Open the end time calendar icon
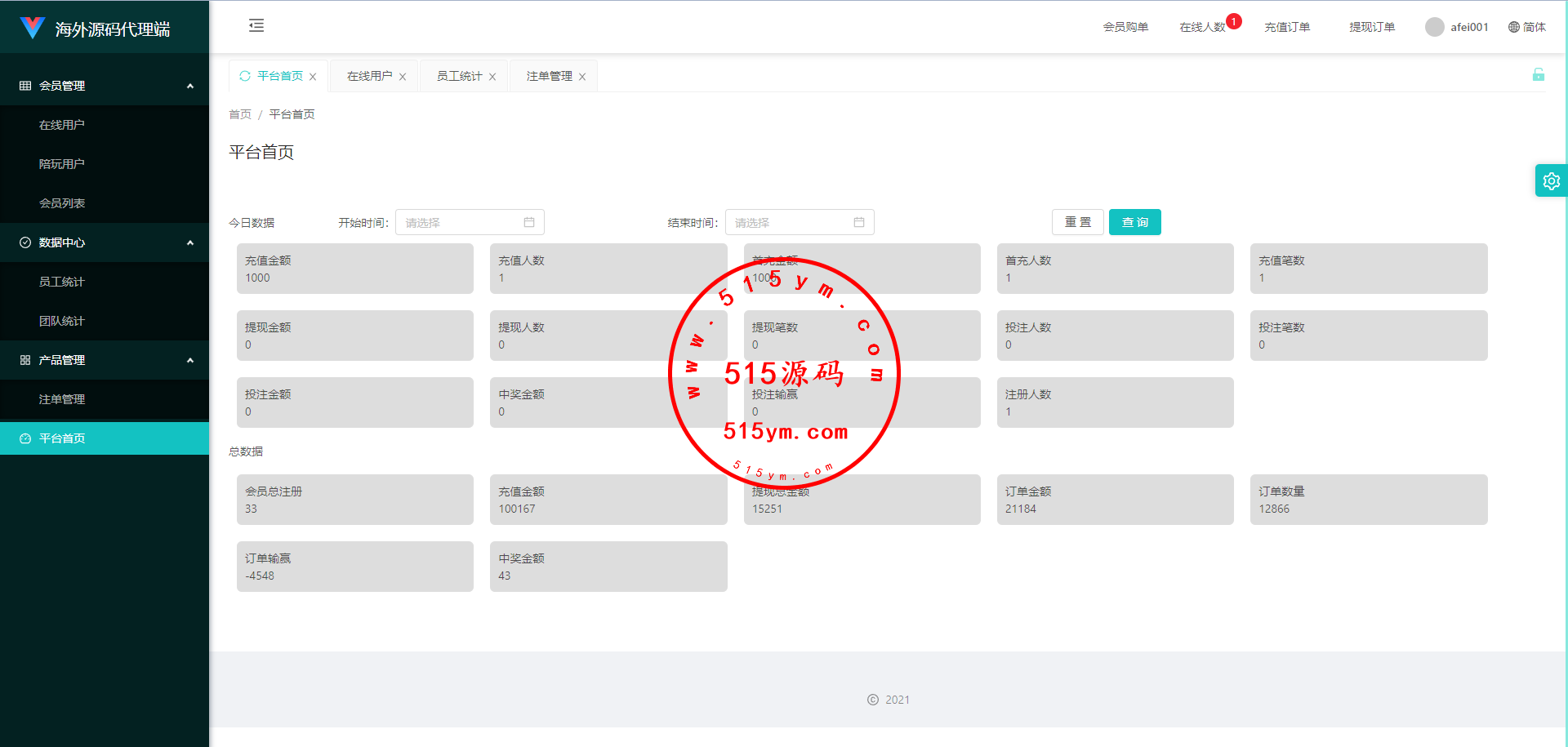Viewport: 1568px width, 747px height. [x=859, y=222]
